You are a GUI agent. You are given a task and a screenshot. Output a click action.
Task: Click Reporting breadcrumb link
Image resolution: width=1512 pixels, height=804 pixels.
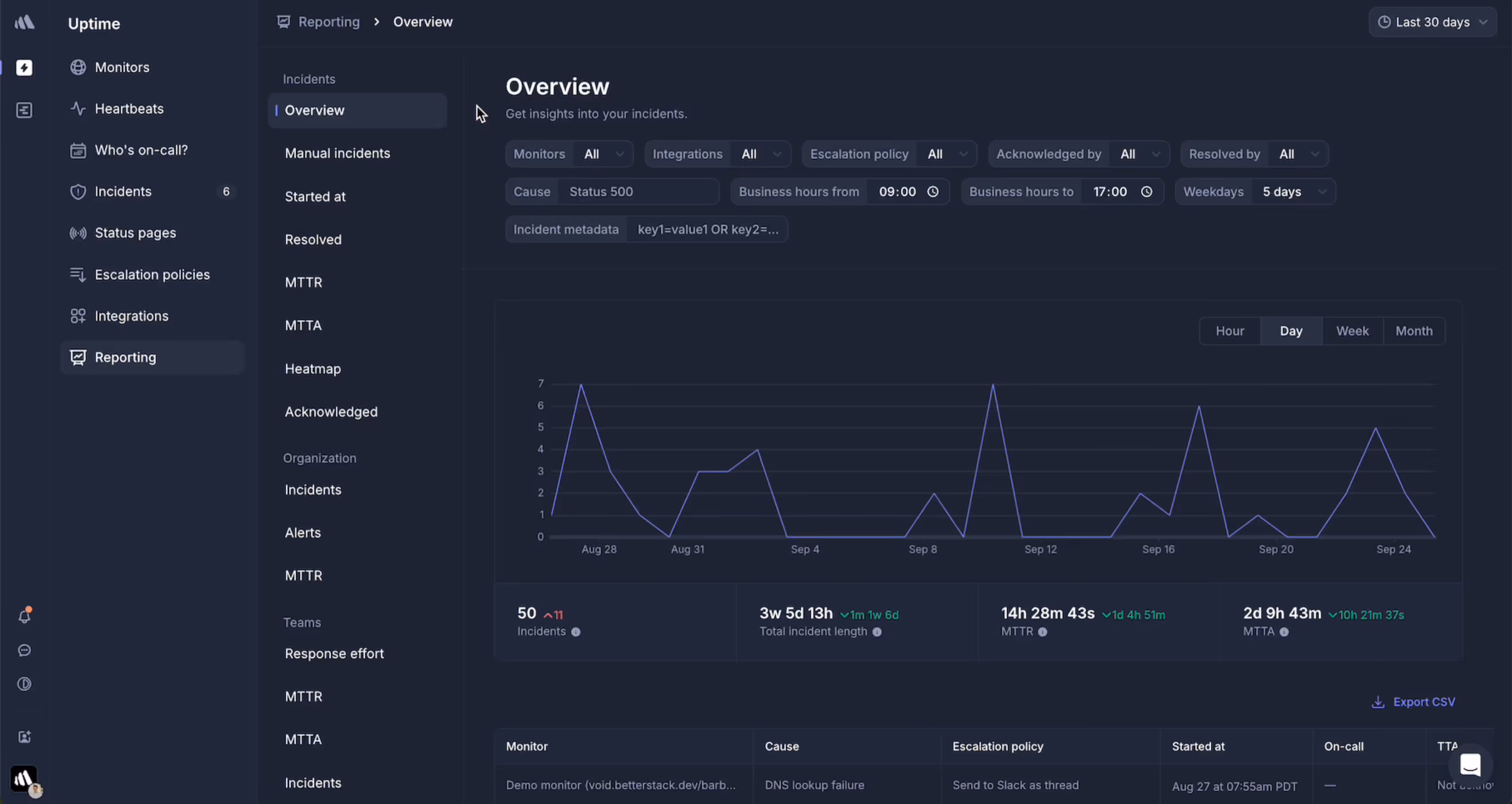(328, 22)
